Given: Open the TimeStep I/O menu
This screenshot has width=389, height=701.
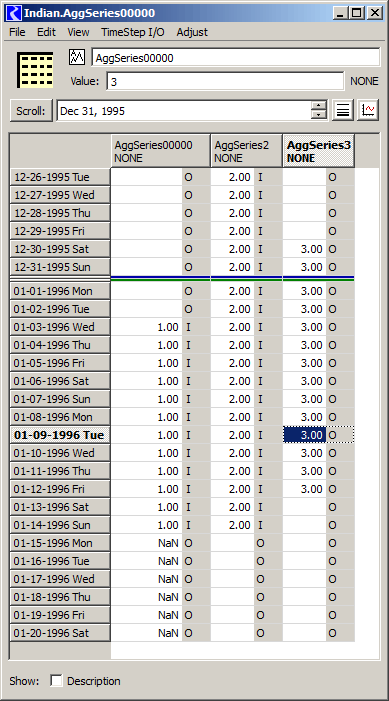Looking at the screenshot, I should tap(133, 32).
